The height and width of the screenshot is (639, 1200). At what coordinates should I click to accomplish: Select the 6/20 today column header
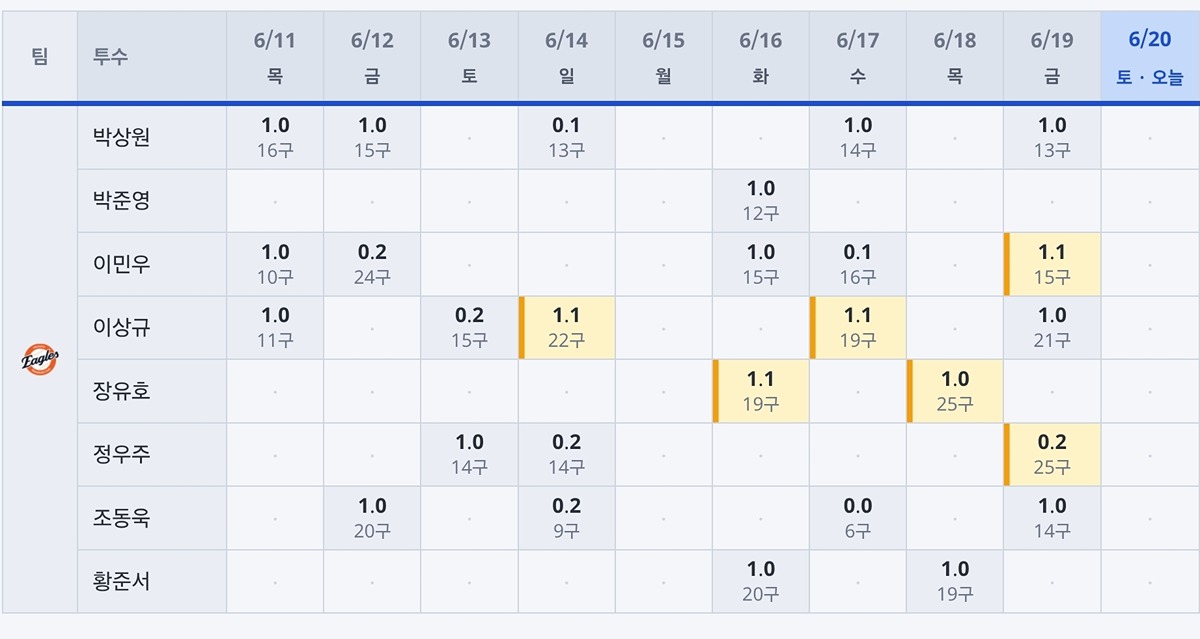click(x=1150, y=57)
